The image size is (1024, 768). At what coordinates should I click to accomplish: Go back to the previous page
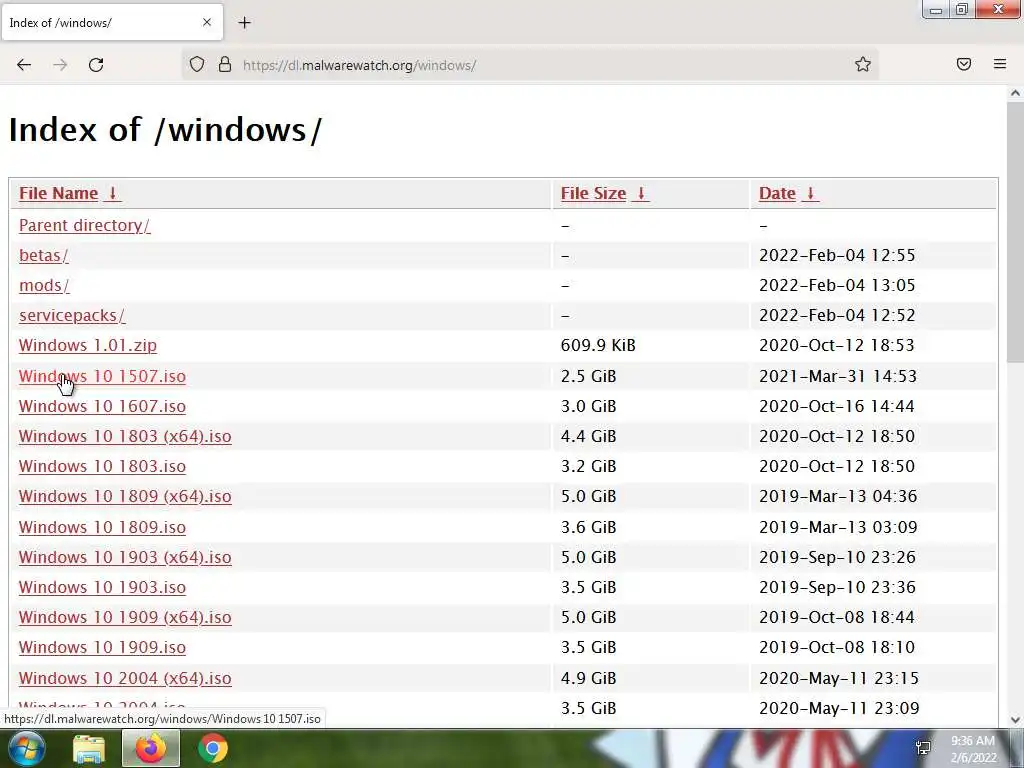coord(24,65)
